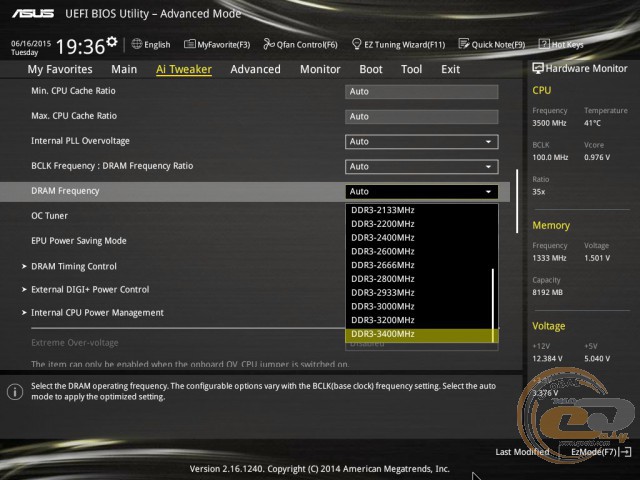Click Min. CPU Cache Ratio field
640x480 pixels.
(422, 91)
